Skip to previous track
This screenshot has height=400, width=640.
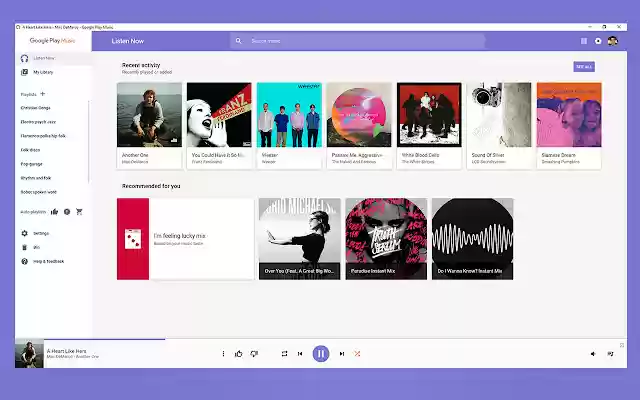pyautogui.click(x=300, y=353)
